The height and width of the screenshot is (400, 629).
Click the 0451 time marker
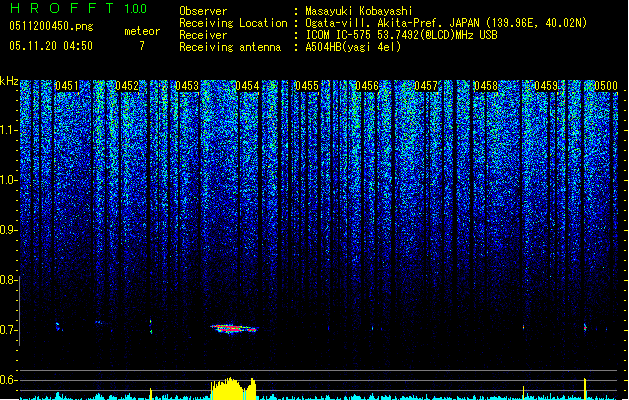pos(67,86)
